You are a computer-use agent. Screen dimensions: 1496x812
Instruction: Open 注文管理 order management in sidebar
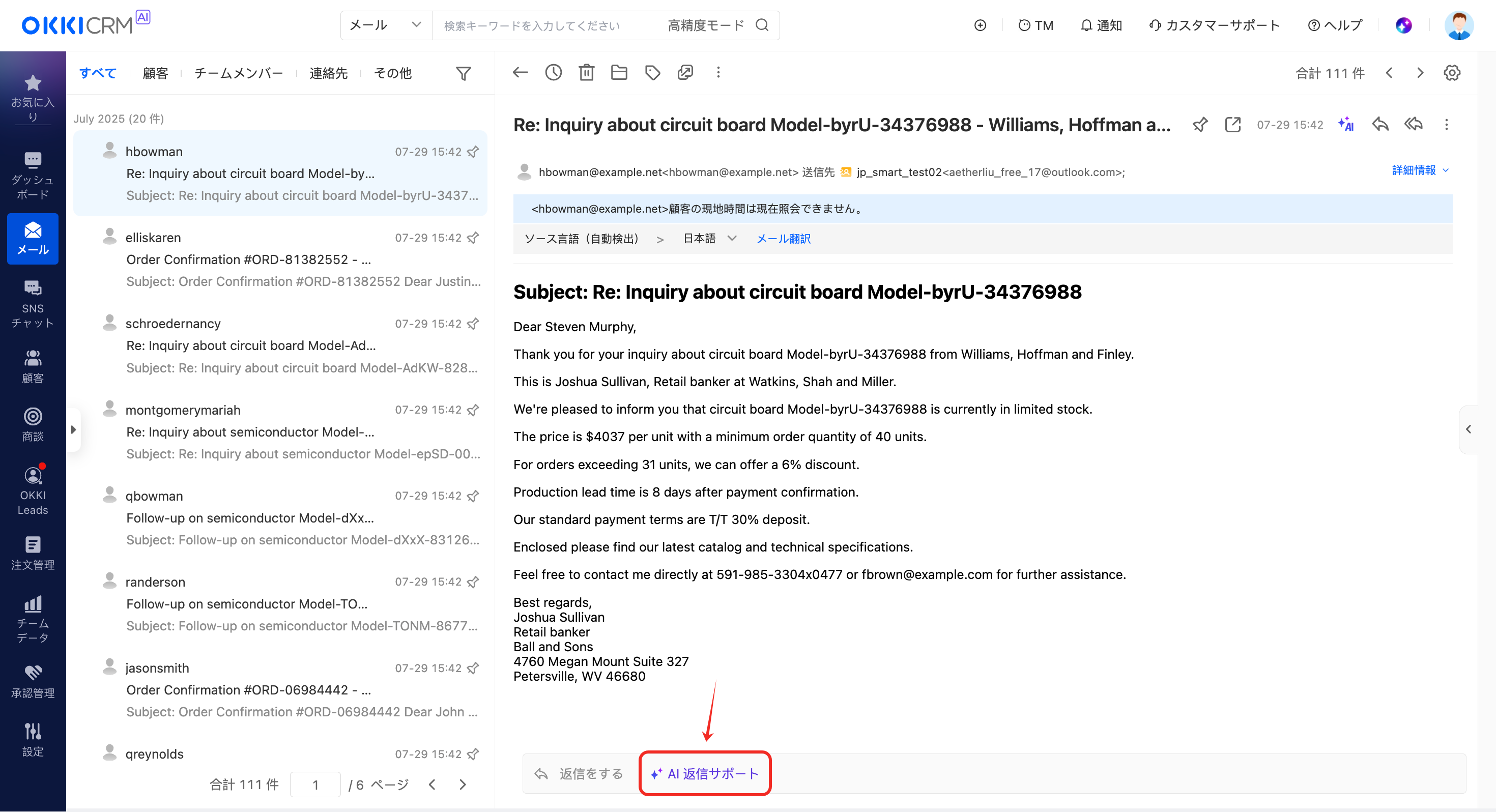tap(33, 553)
